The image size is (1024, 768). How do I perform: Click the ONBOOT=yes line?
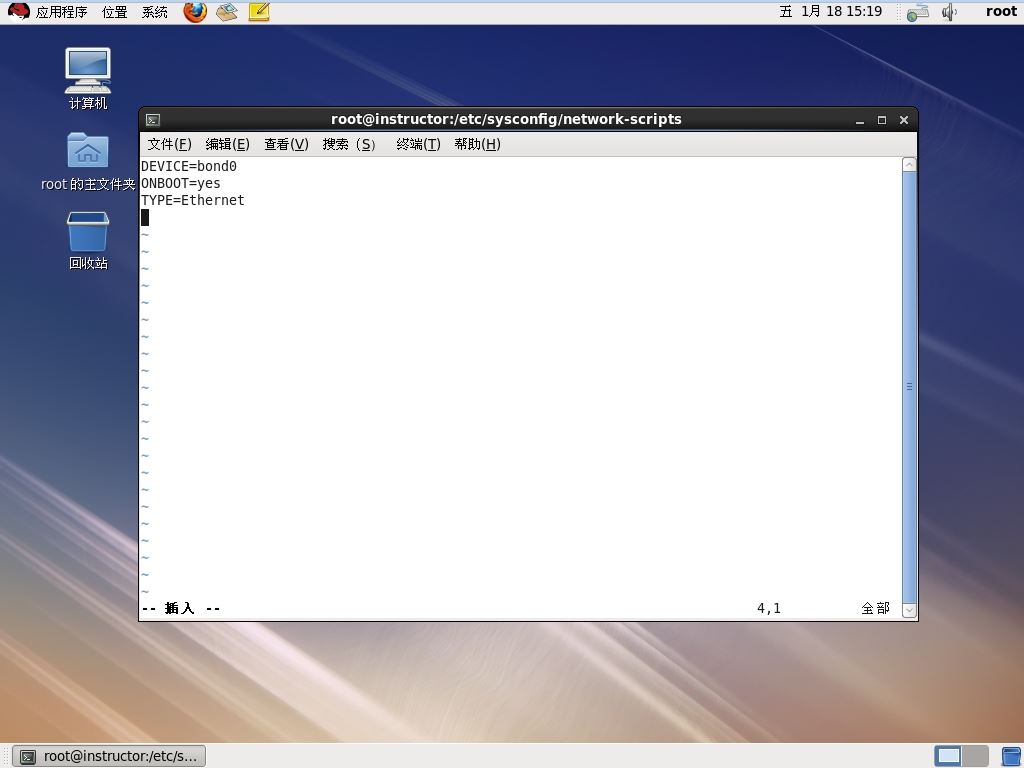pos(181,184)
